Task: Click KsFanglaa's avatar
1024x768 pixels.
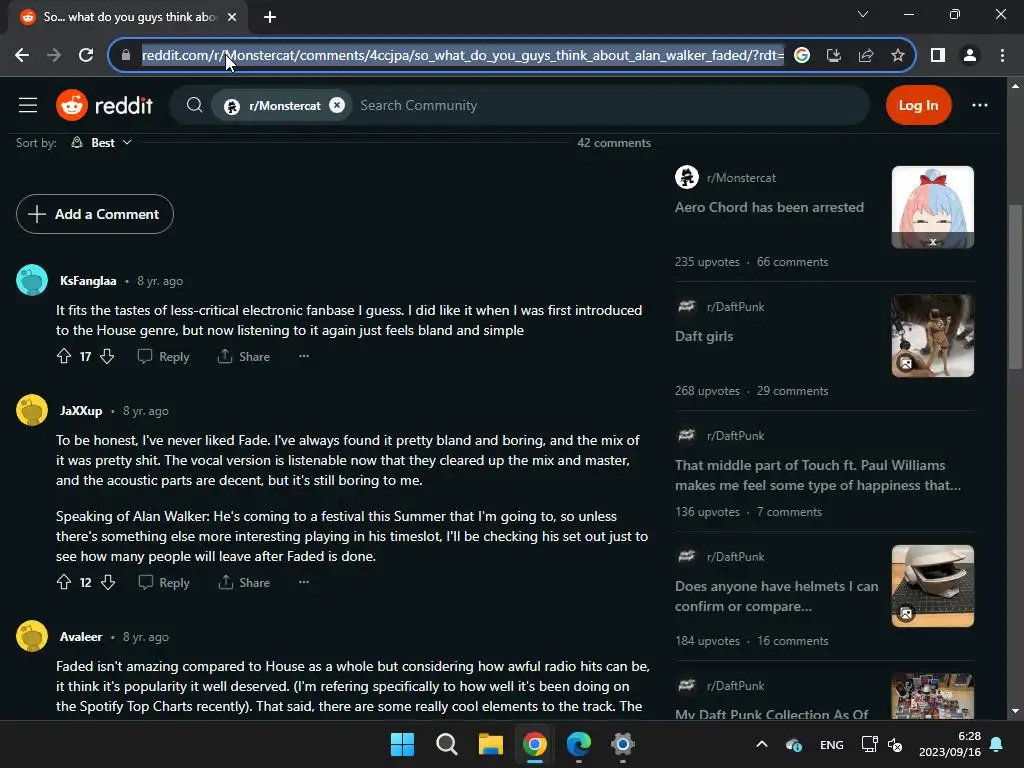Action: tap(32, 280)
